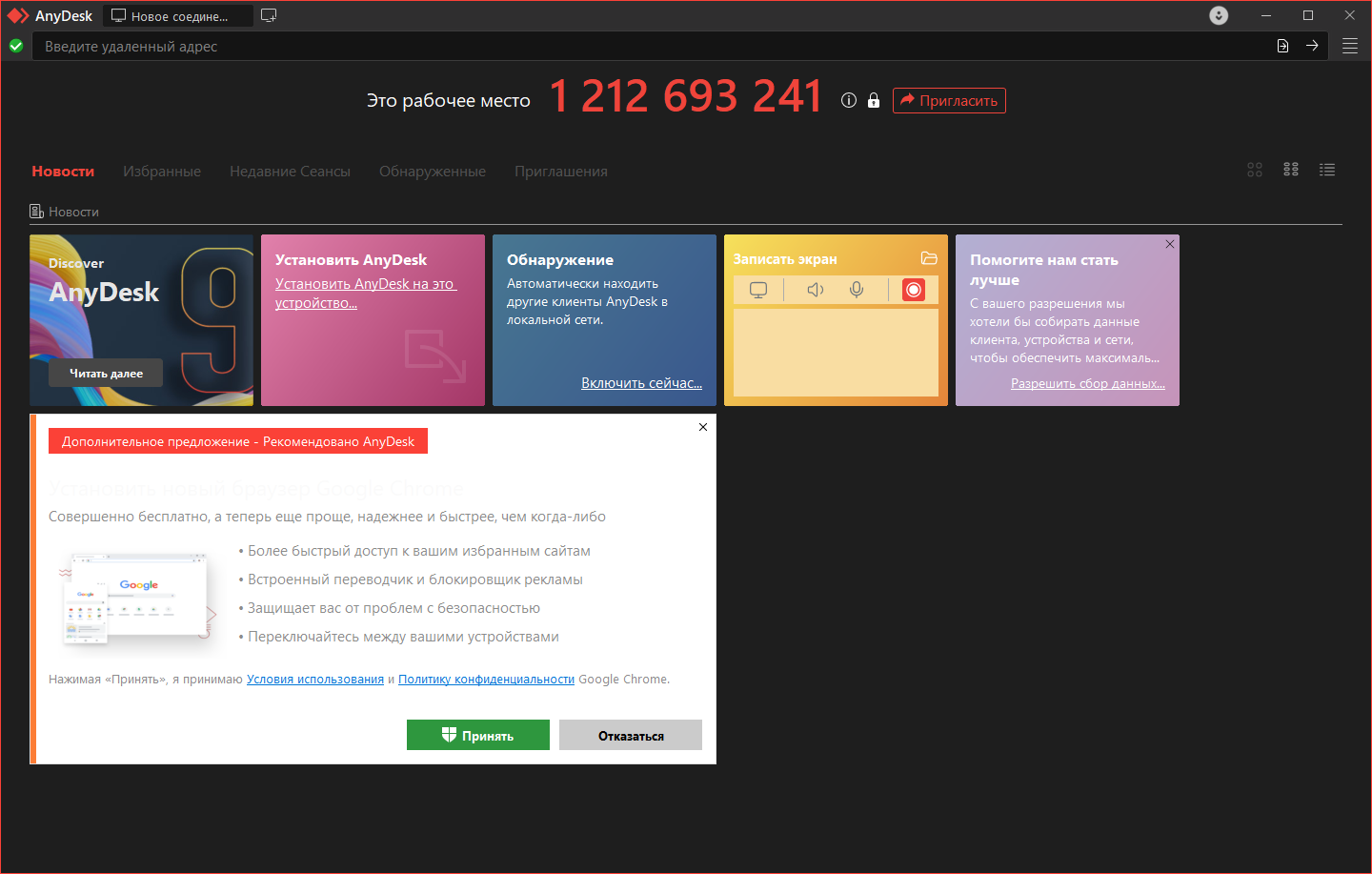
Task: Switch to the "Недавние Сеансы" tab
Action: coord(290,172)
